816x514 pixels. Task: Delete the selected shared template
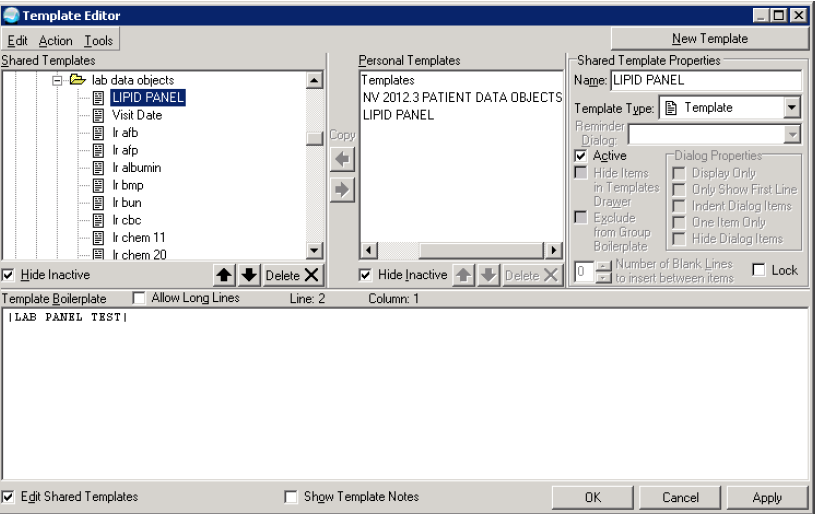coord(292,275)
